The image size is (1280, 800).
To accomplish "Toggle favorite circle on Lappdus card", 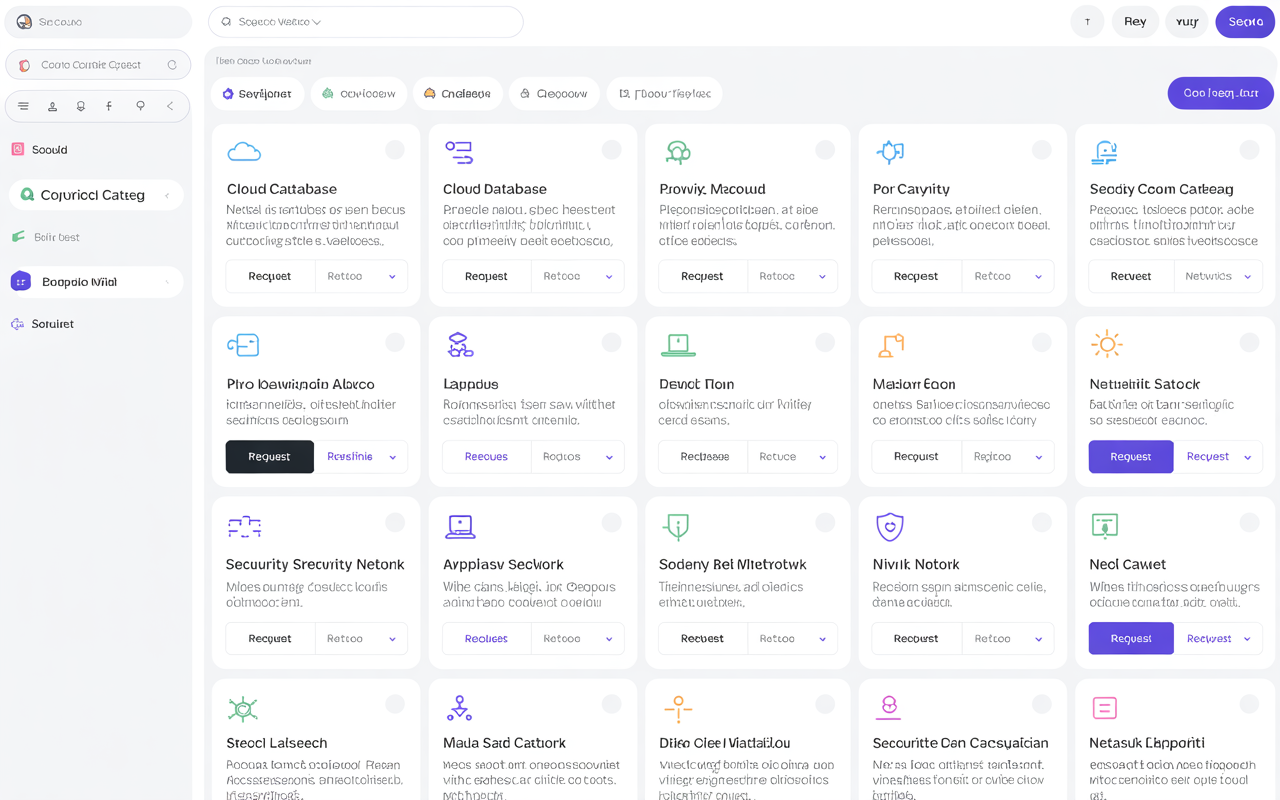I will [x=610, y=341].
